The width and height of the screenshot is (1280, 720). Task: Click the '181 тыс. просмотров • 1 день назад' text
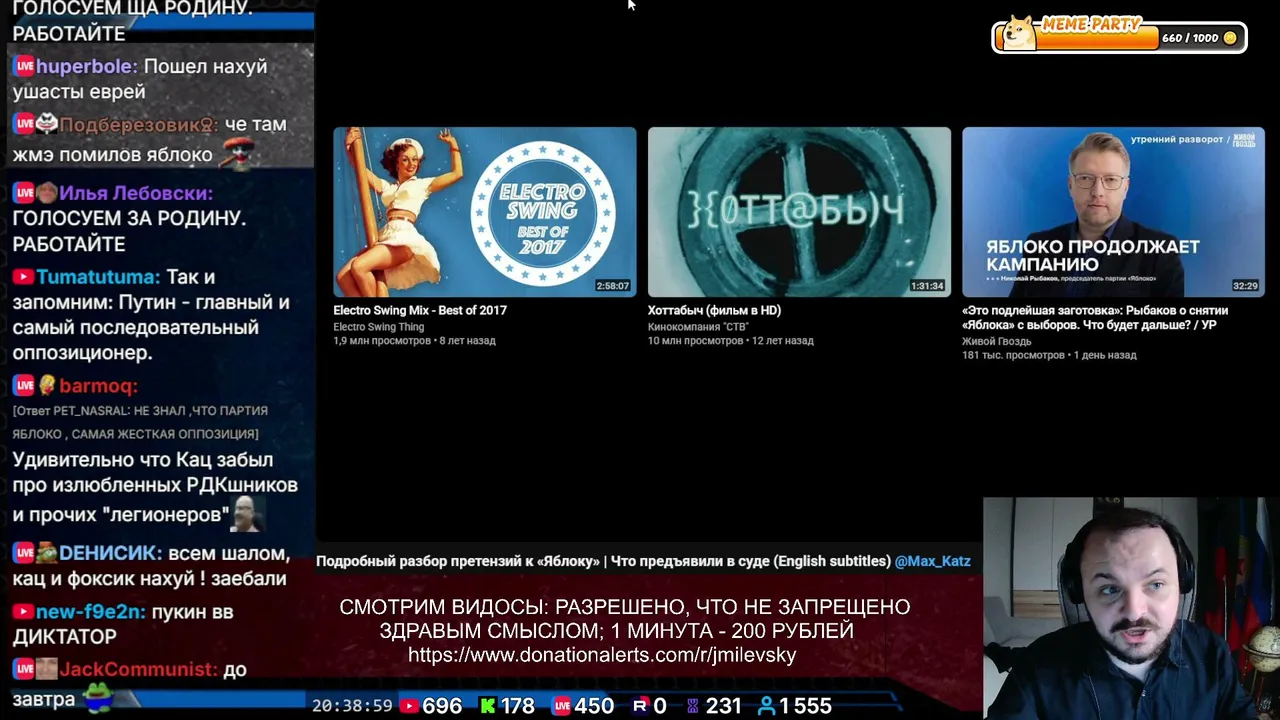pyautogui.click(x=1049, y=355)
